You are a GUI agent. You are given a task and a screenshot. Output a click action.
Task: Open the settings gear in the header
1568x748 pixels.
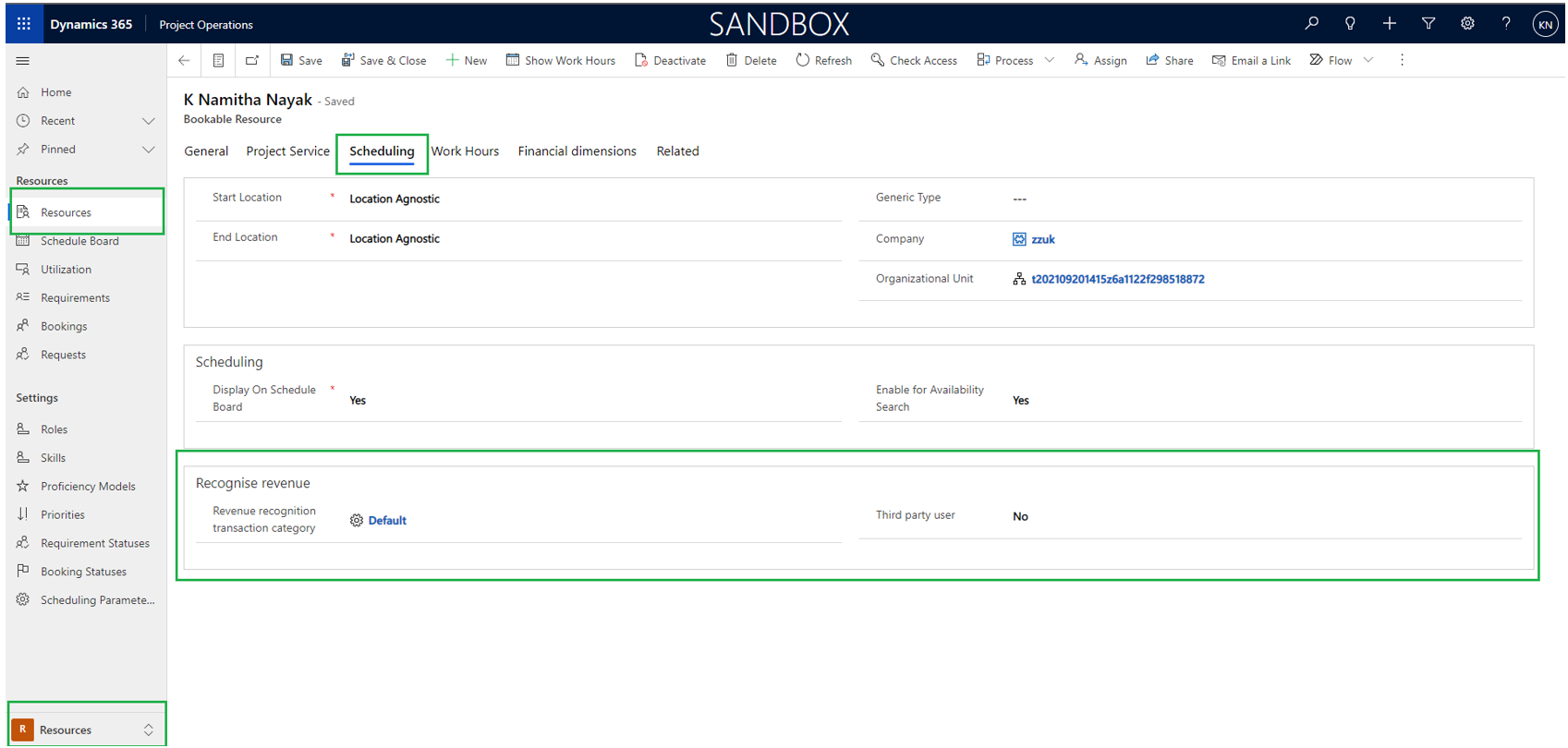(x=1467, y=24)
